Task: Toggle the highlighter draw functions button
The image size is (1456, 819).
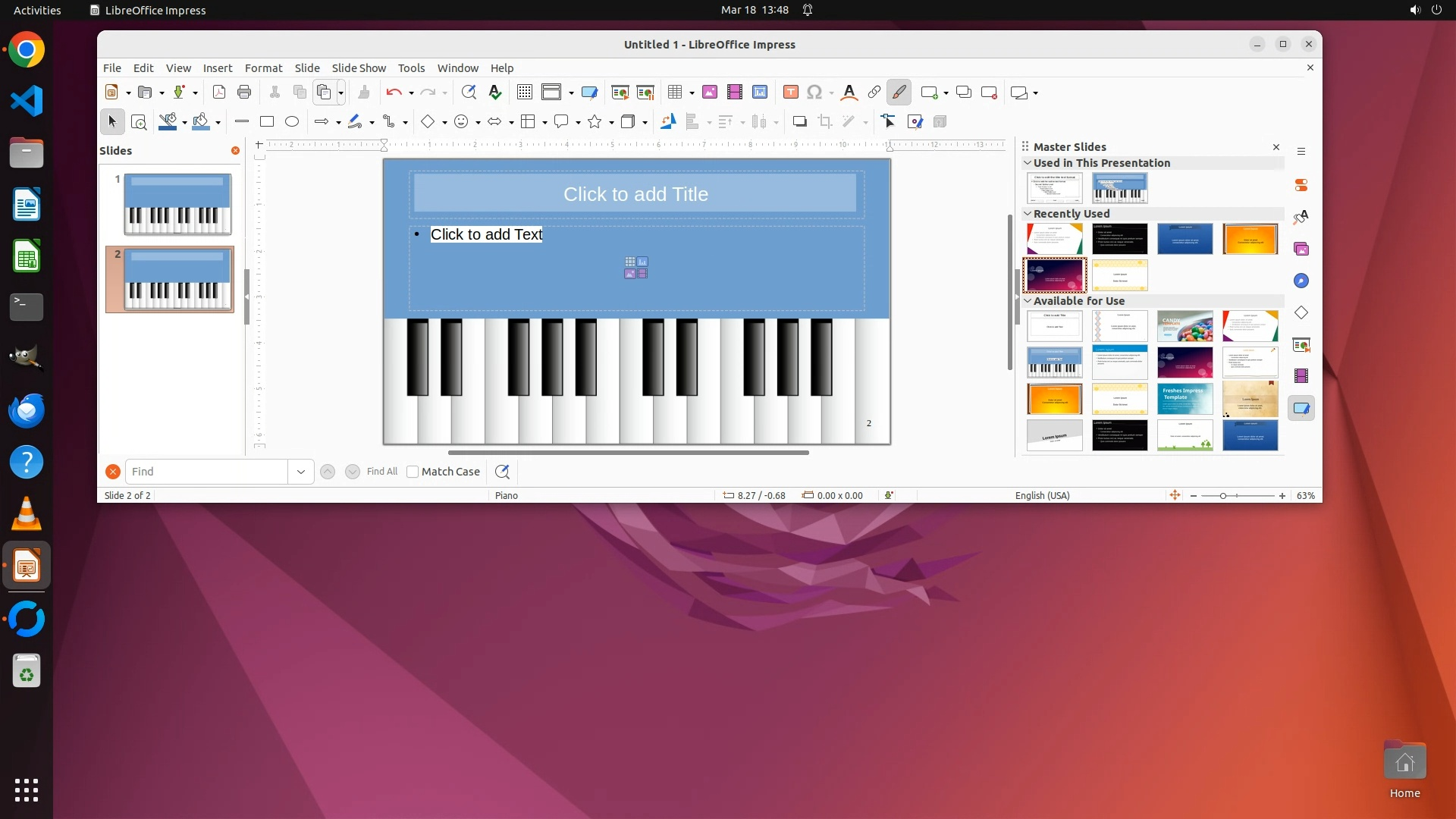Action: pos(899,93)
